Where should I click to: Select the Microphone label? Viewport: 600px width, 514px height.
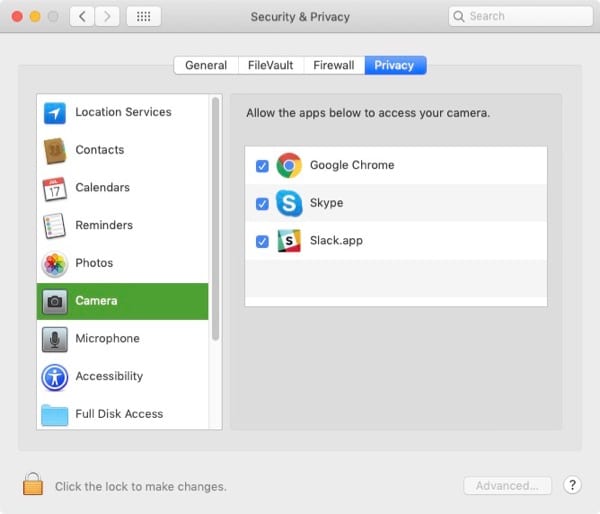108,338
